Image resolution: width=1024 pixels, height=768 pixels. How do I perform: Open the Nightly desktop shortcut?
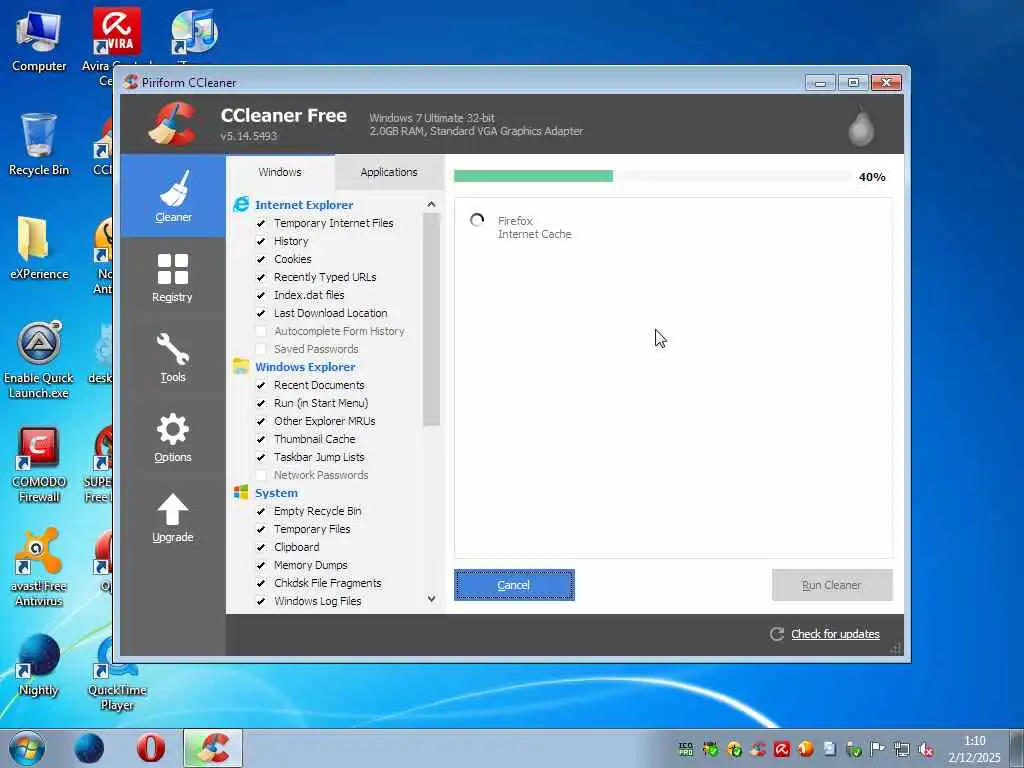tap(39, 665)
